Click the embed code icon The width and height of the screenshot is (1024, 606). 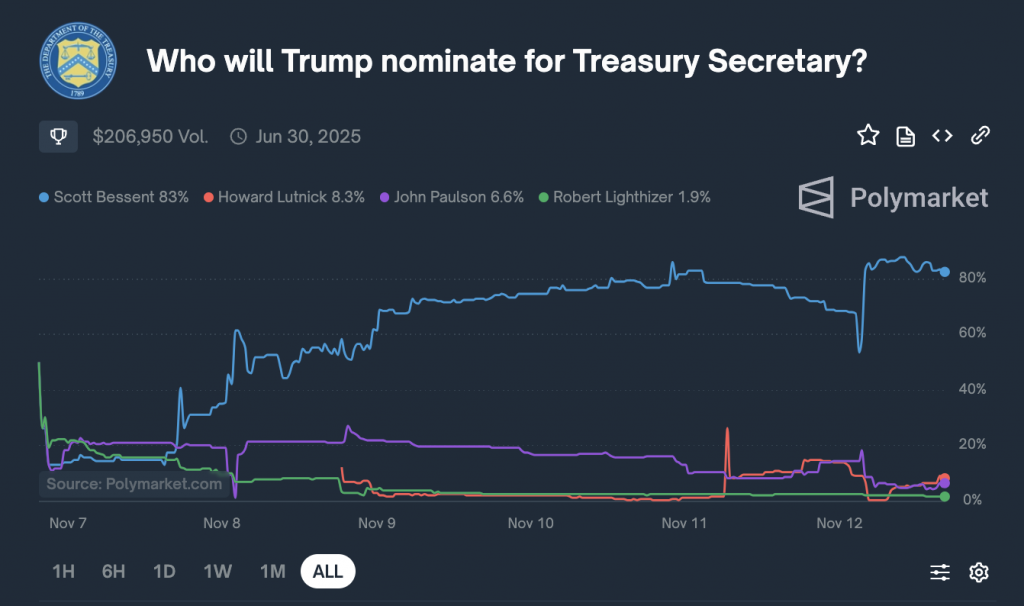(942, 136)
